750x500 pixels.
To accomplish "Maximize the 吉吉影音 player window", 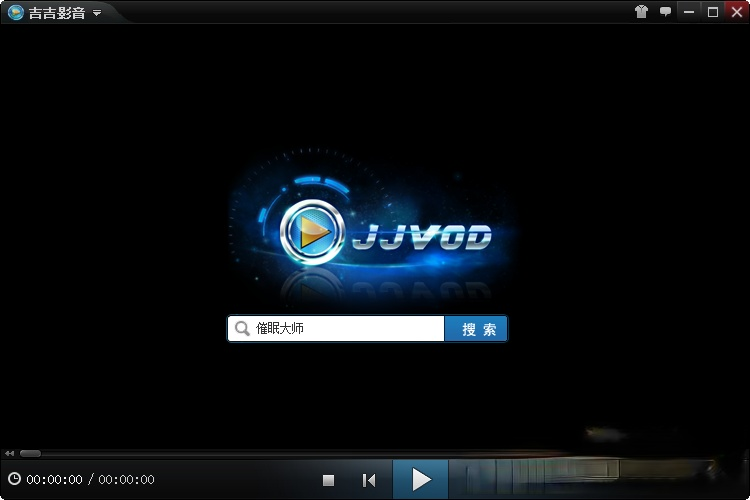I will (x=713, y=12).
